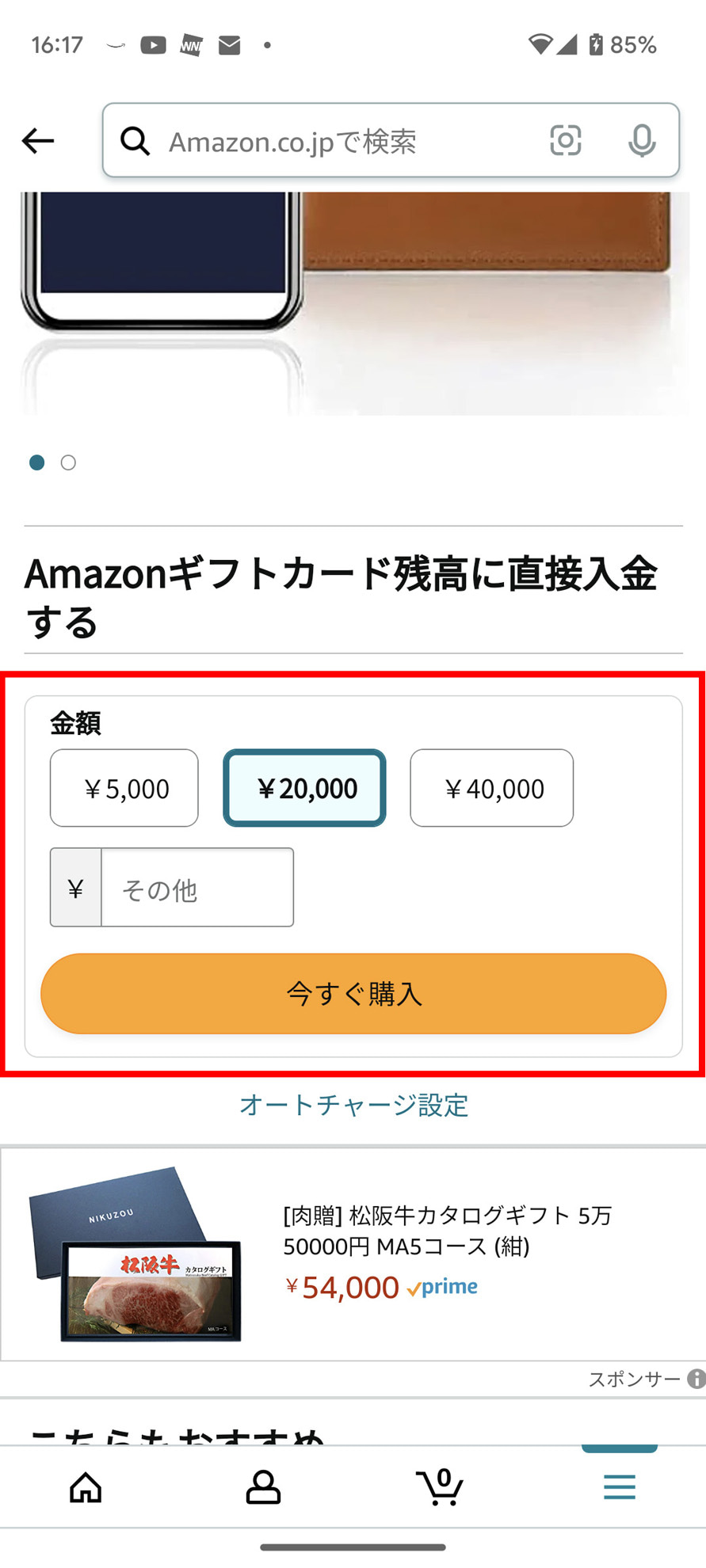Image resolution: width=706 pixels, height=1568 pixels.
Task: Open the hamburger menu icon
Action: coord(619,1487)
